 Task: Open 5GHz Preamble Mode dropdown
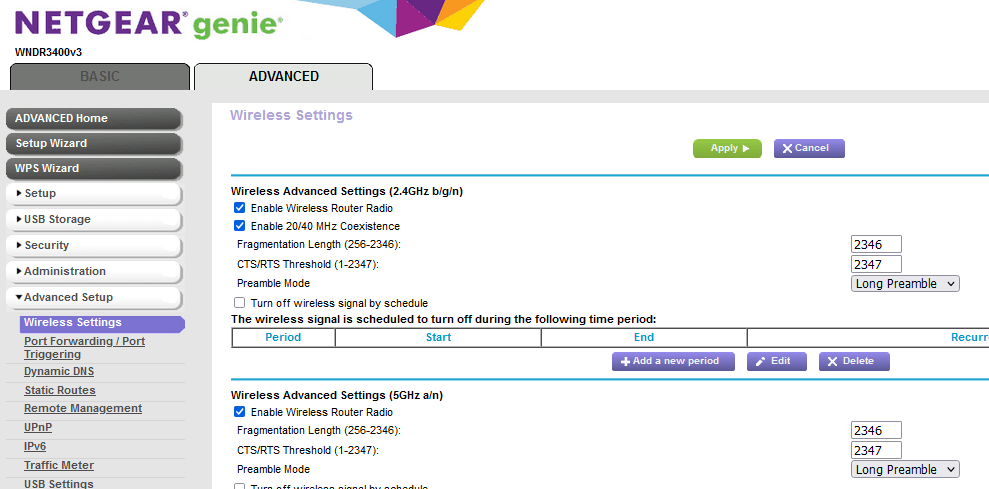[x=905, y=470]
